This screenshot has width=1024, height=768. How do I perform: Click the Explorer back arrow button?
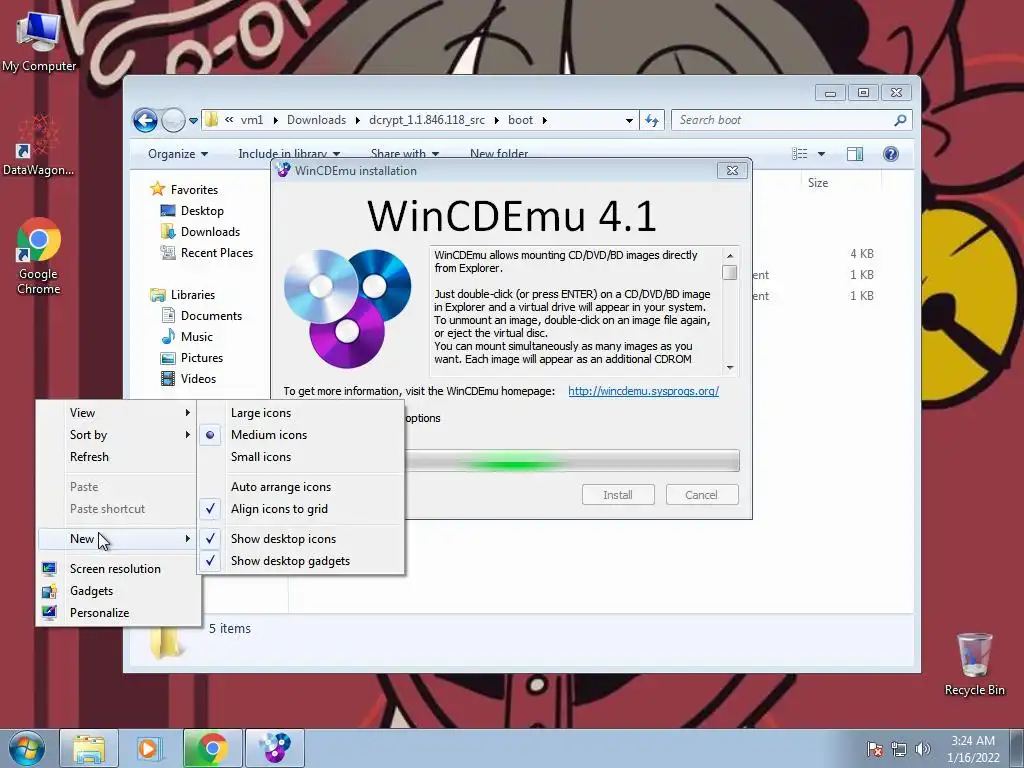pyautogui.click(x=145, y=120)
